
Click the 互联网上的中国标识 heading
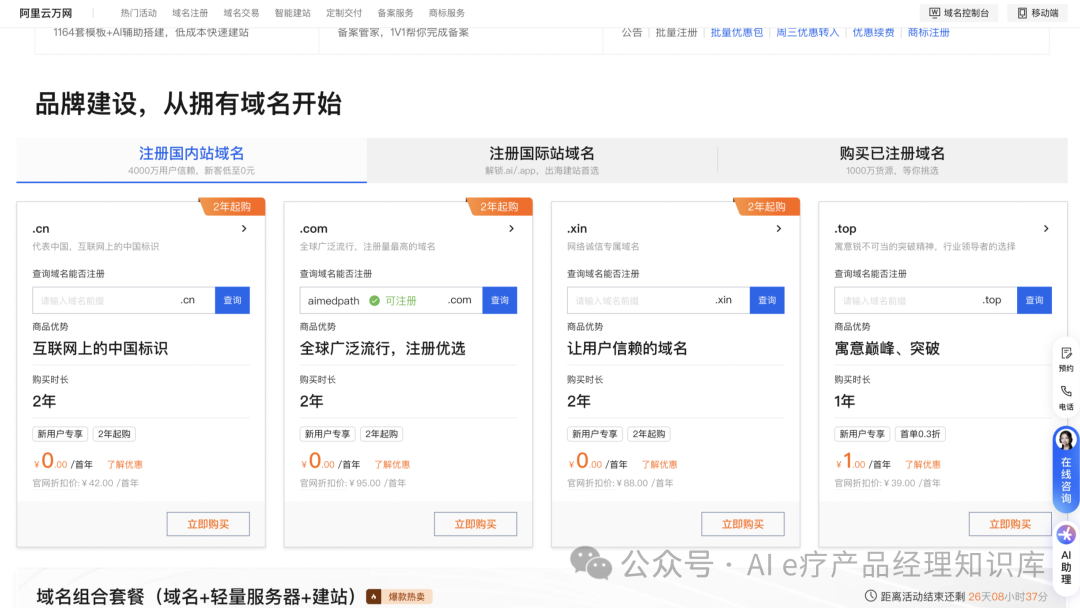[100, 348]
